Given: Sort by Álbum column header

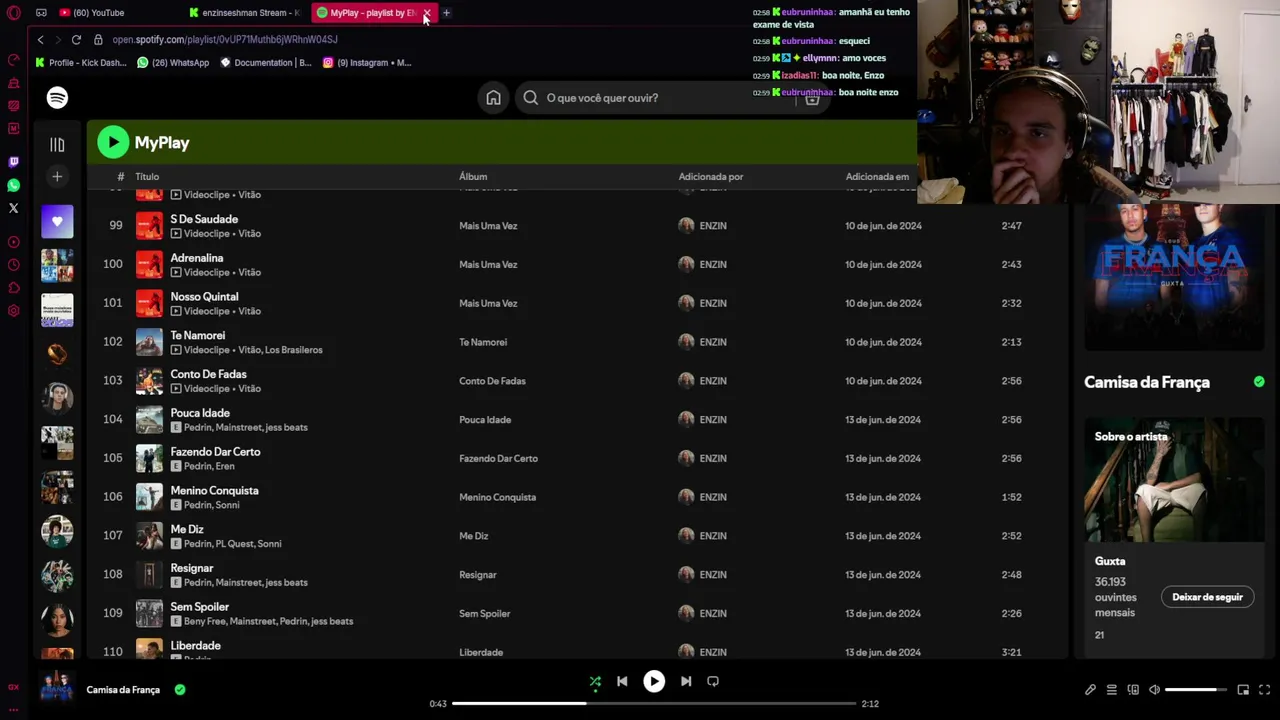Looking at the screenshot, I should [473, 177].
